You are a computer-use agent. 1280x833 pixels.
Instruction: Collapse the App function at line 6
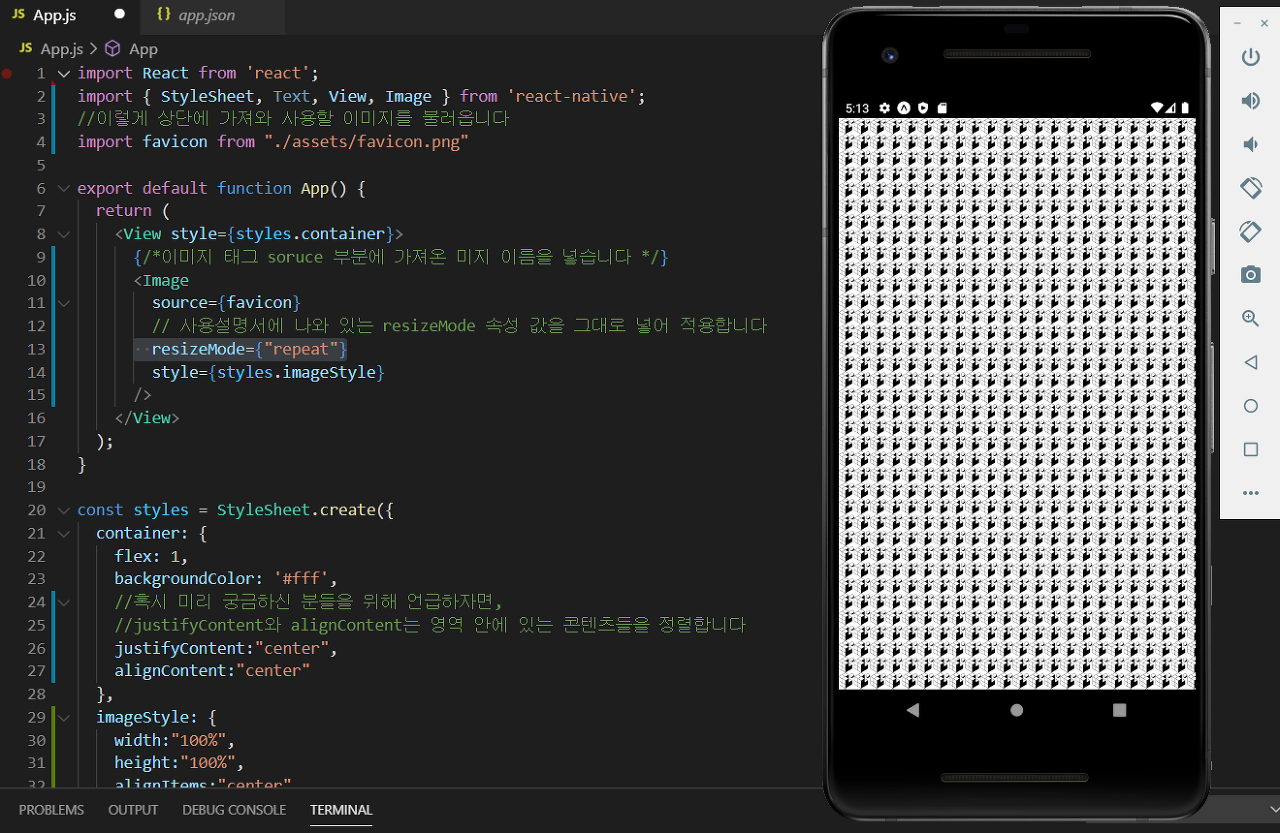point(64,188)
